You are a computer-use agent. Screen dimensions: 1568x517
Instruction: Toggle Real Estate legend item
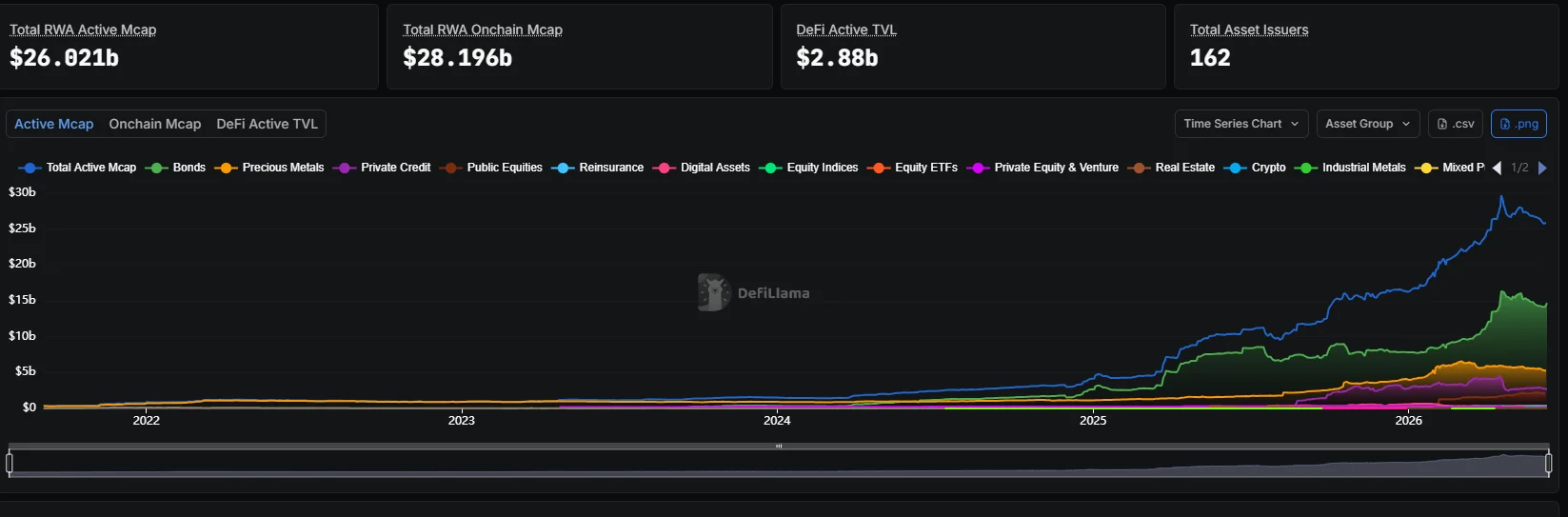(1171, 168)
